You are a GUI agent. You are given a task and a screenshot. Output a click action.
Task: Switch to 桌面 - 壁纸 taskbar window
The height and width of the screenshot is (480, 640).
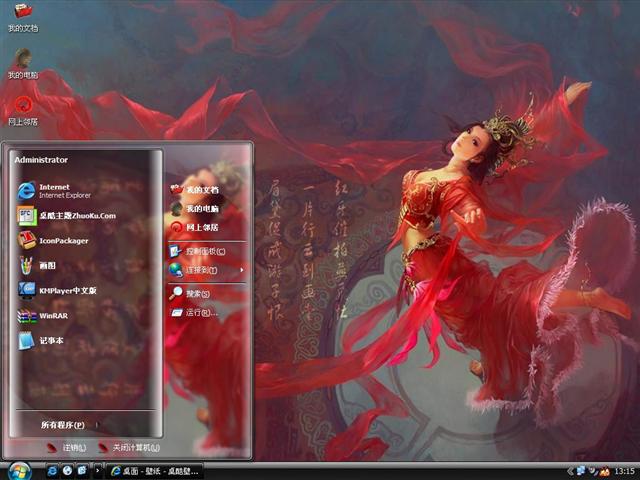click(154, 471)
